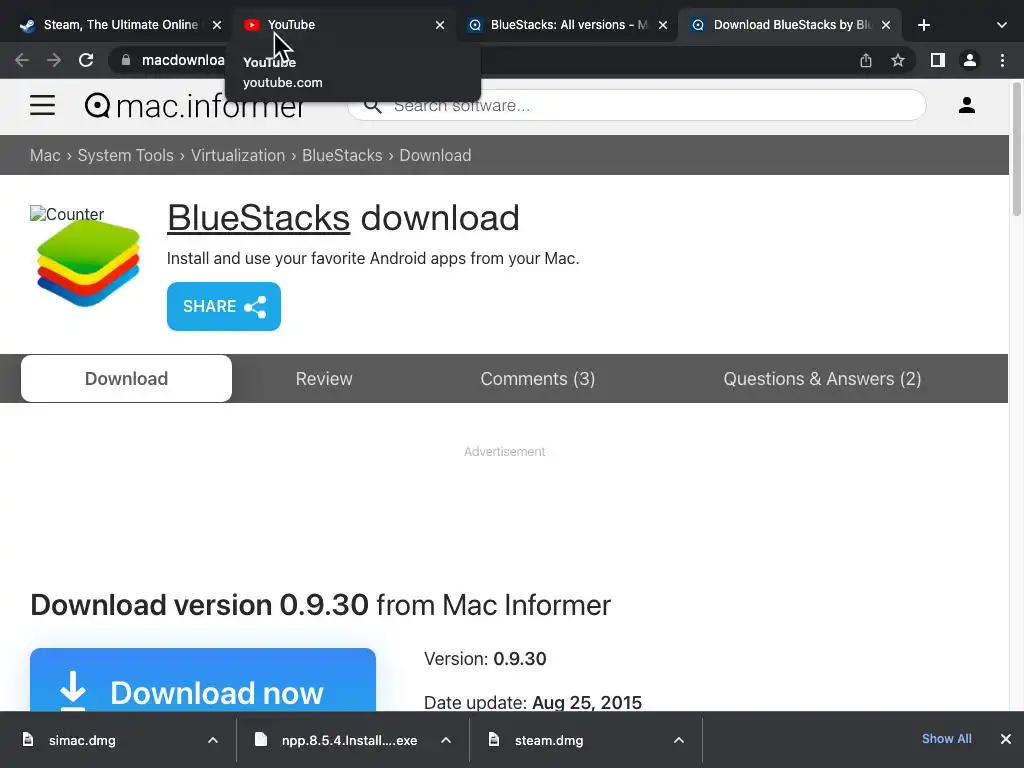Viewport: 1024px width, 768px height.
Task: Open BlueStacks breadcrumb link
Action: point(342,155)
